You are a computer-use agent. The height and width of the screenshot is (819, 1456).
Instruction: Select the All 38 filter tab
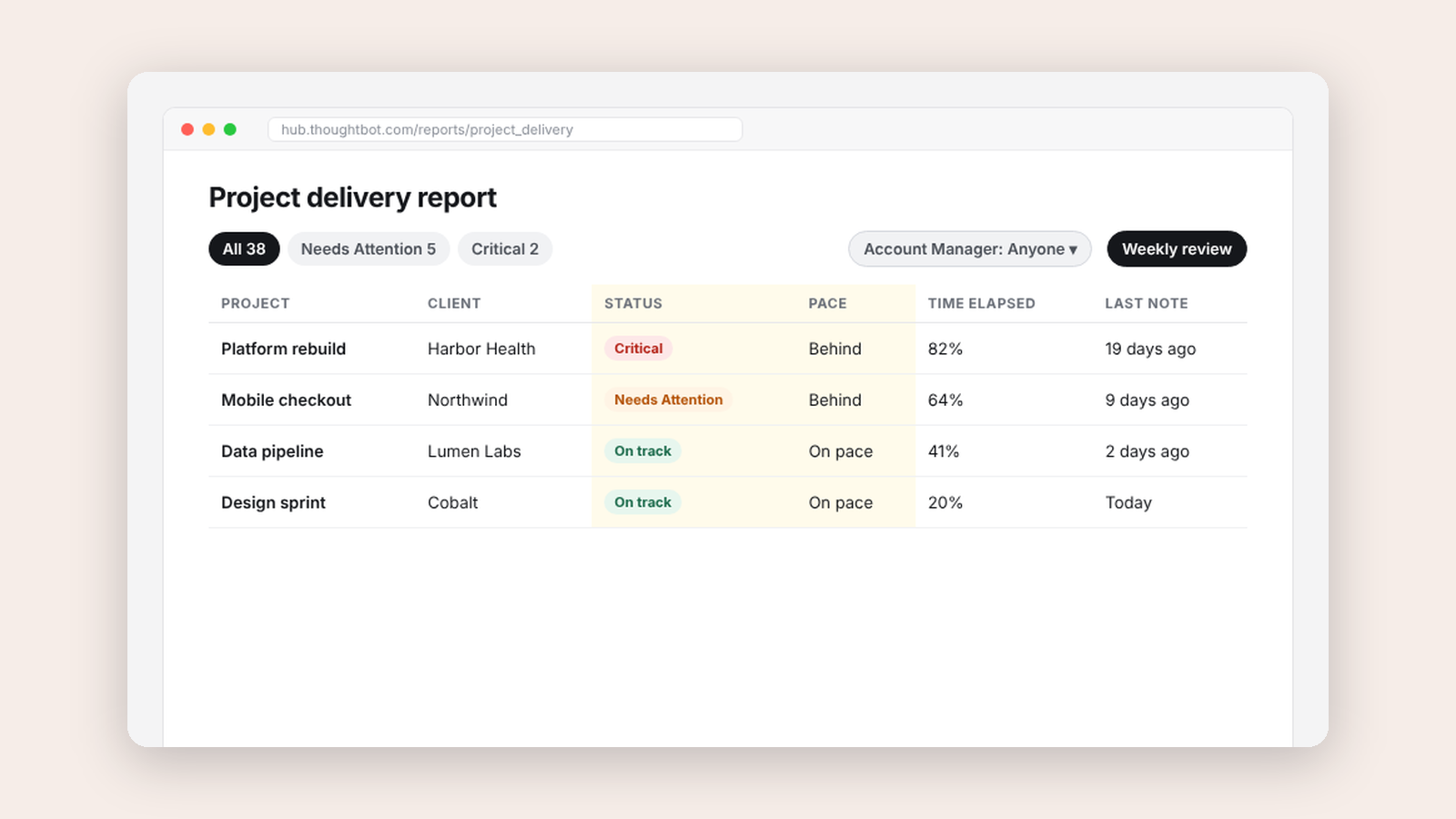tap(244, 248)
